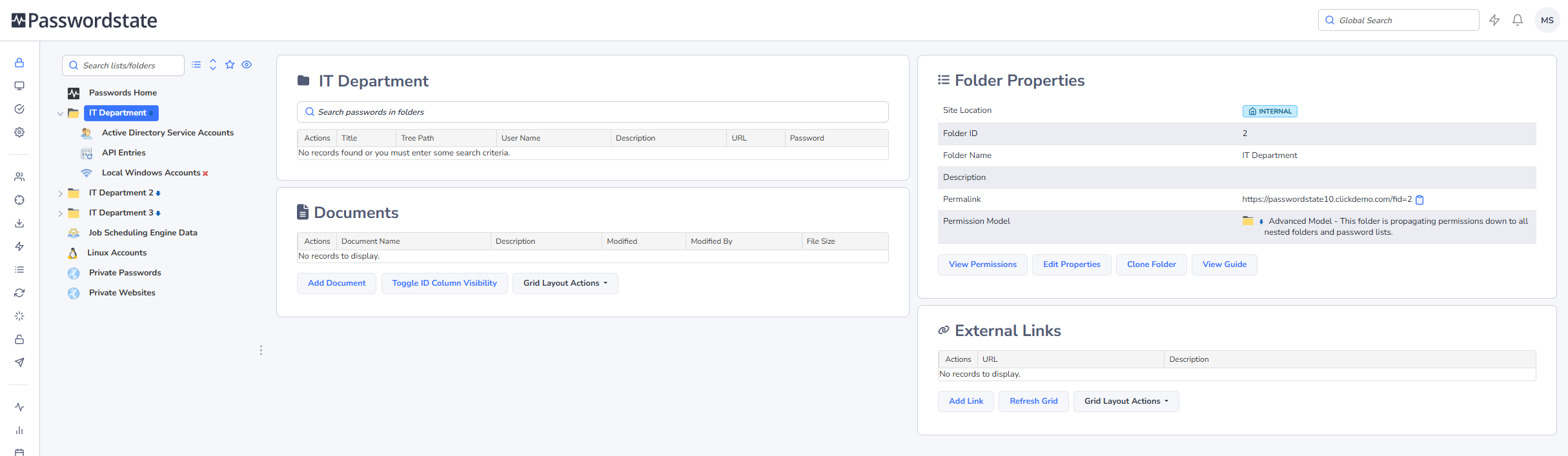
Task: Click the star favorites icon above tree
Action: (230, 64)
